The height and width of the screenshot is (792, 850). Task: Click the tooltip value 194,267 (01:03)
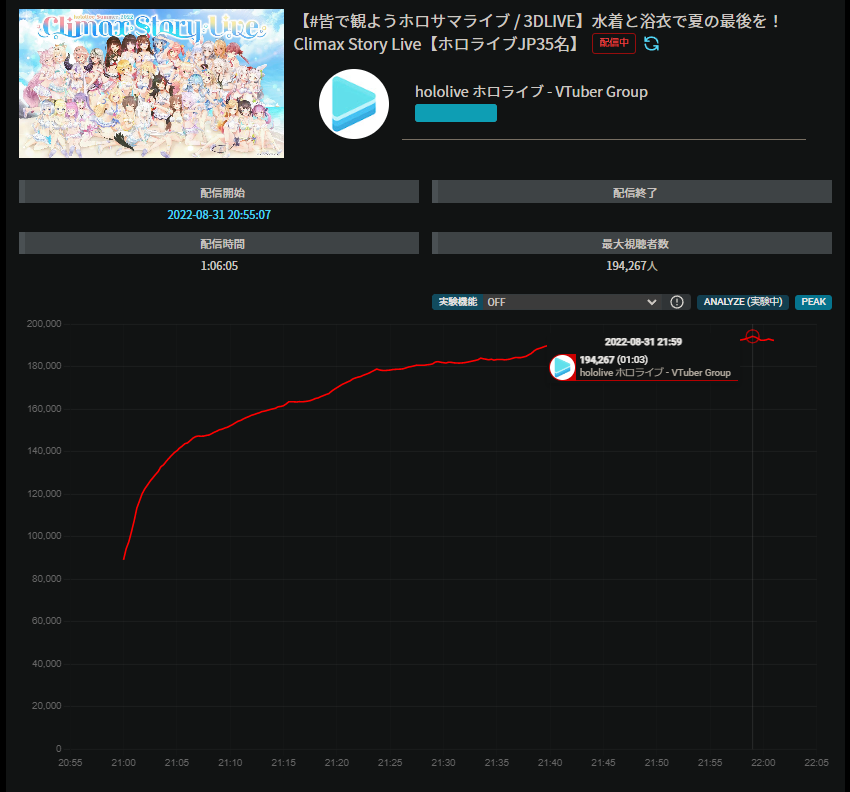pyautogui.click(x=614, y=359)
